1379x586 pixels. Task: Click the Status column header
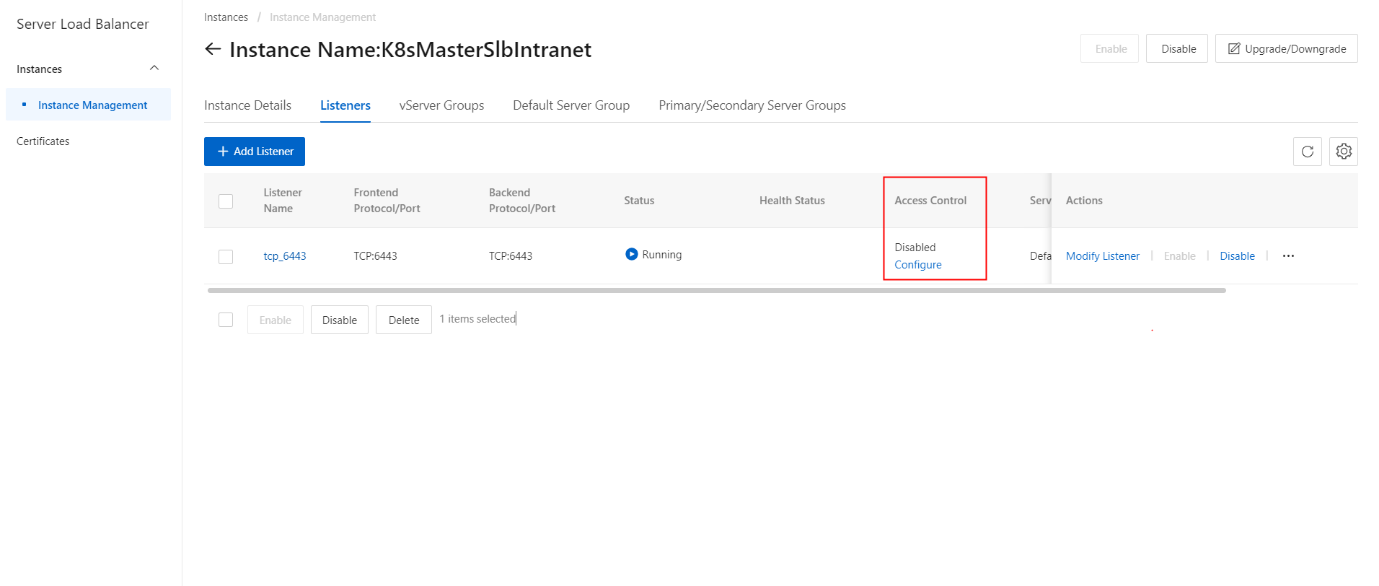pos(639,200)
